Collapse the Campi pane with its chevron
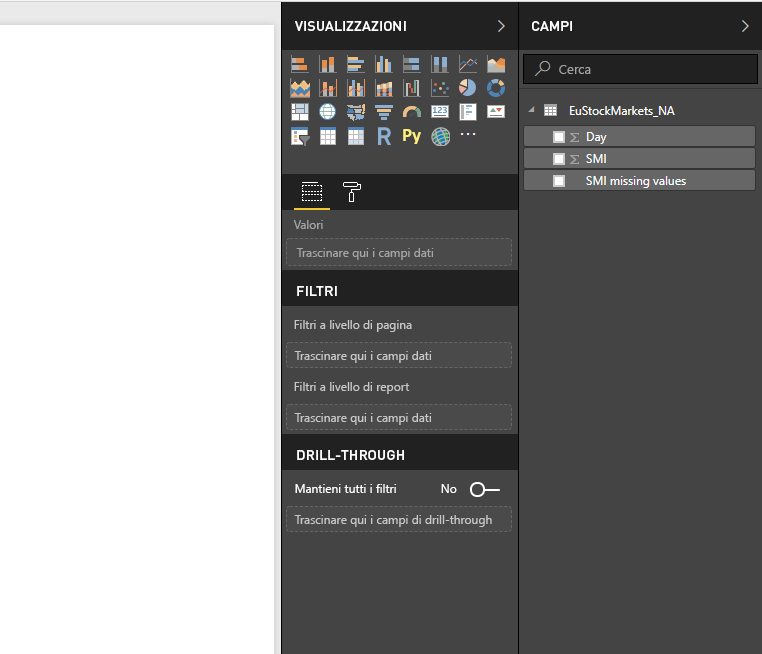The width and height of the screenshot is (762, 654). pos(745,26)
